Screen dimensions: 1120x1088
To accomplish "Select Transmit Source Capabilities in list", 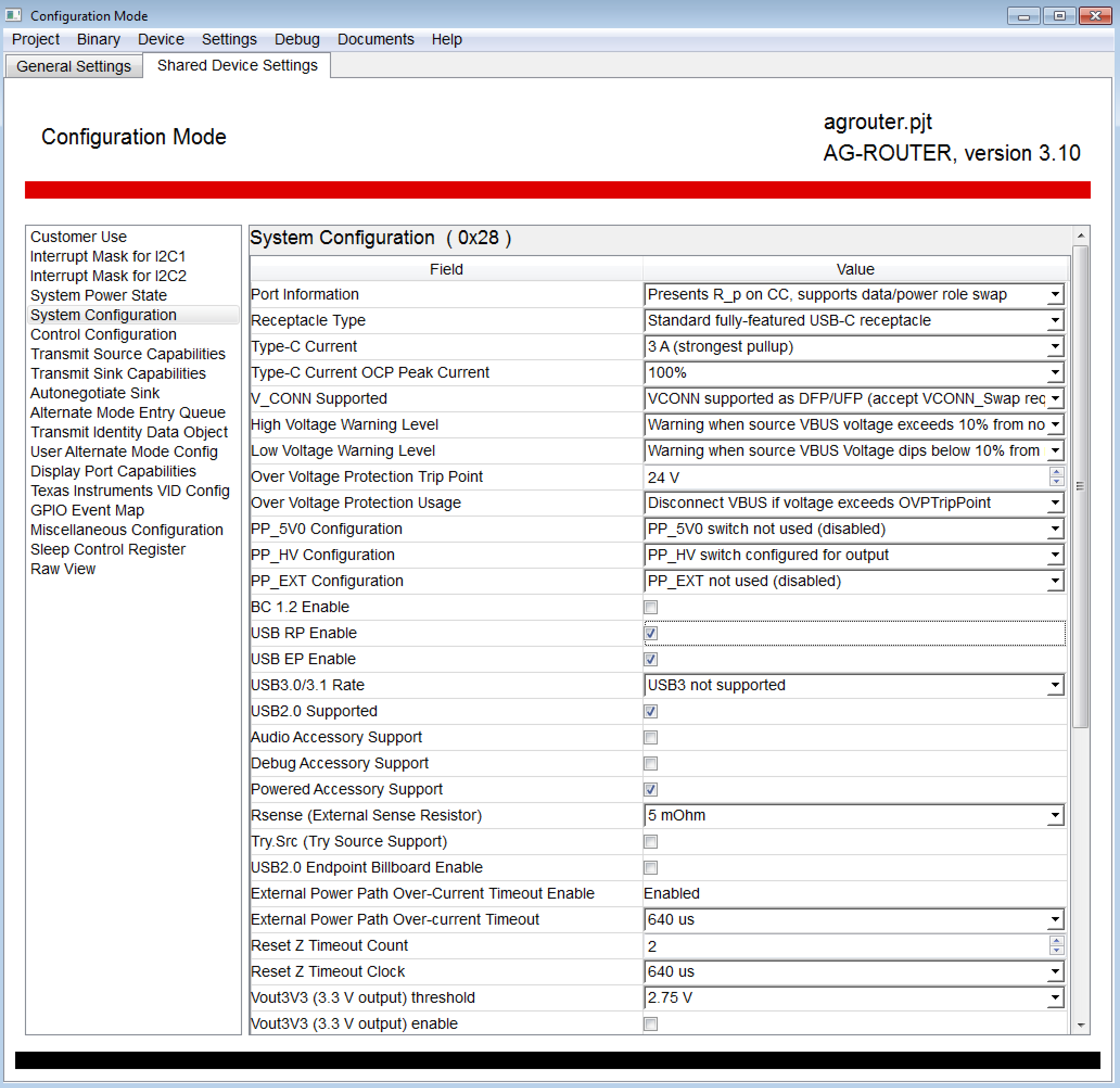I will (128, 354).
